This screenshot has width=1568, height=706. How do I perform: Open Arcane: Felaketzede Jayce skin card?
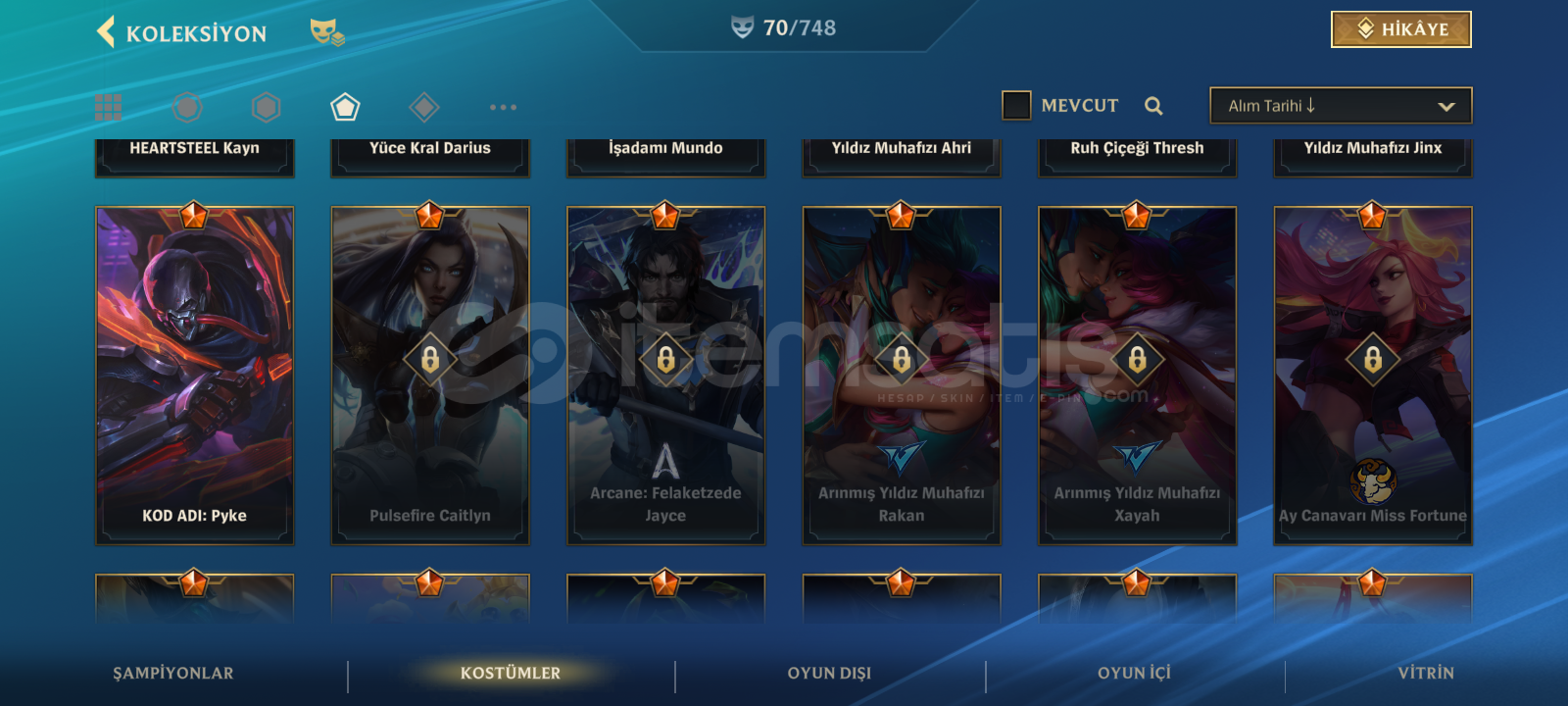coord(665,375)
